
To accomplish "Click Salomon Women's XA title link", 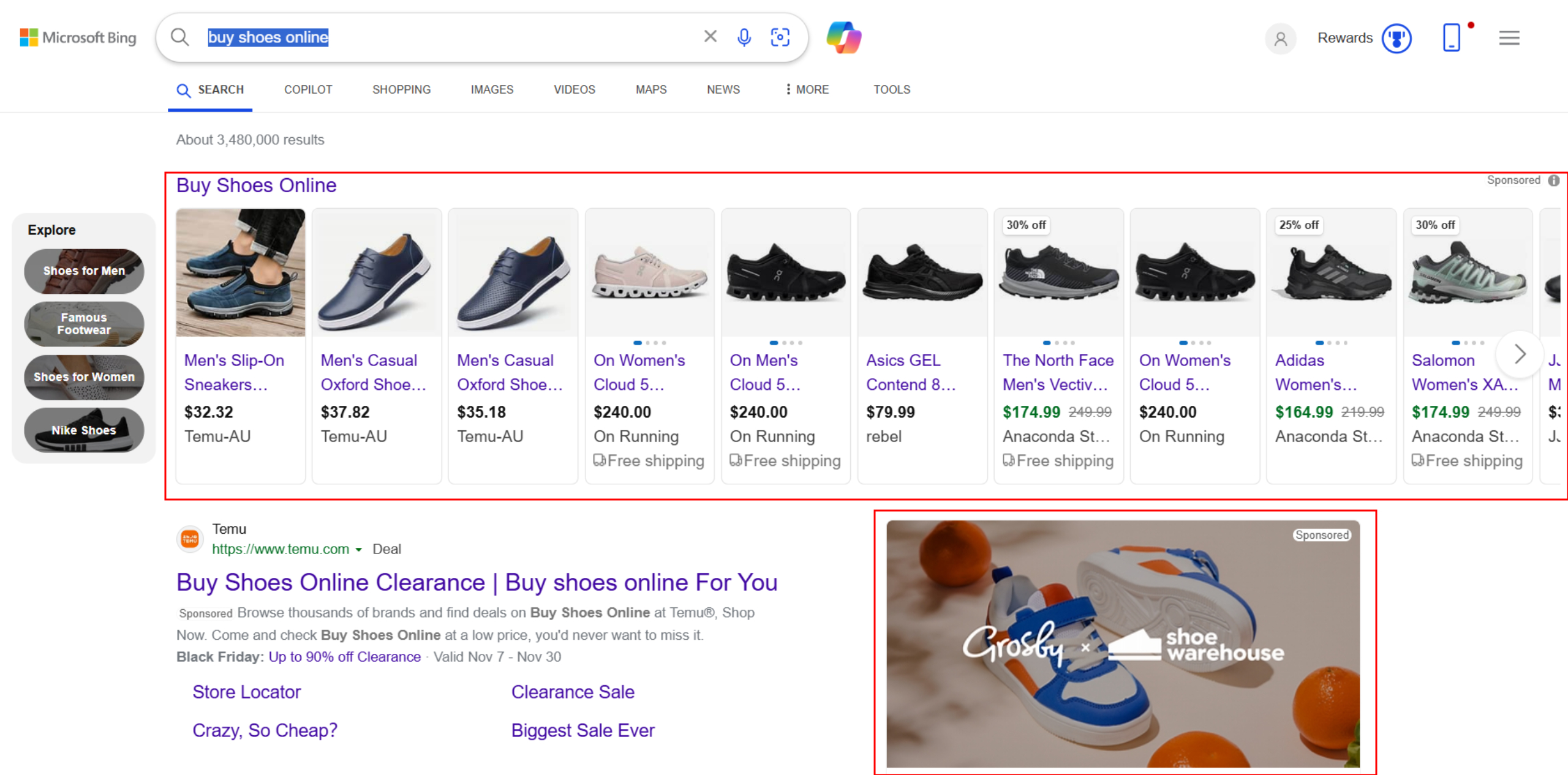I will (x=1464, y=372).
